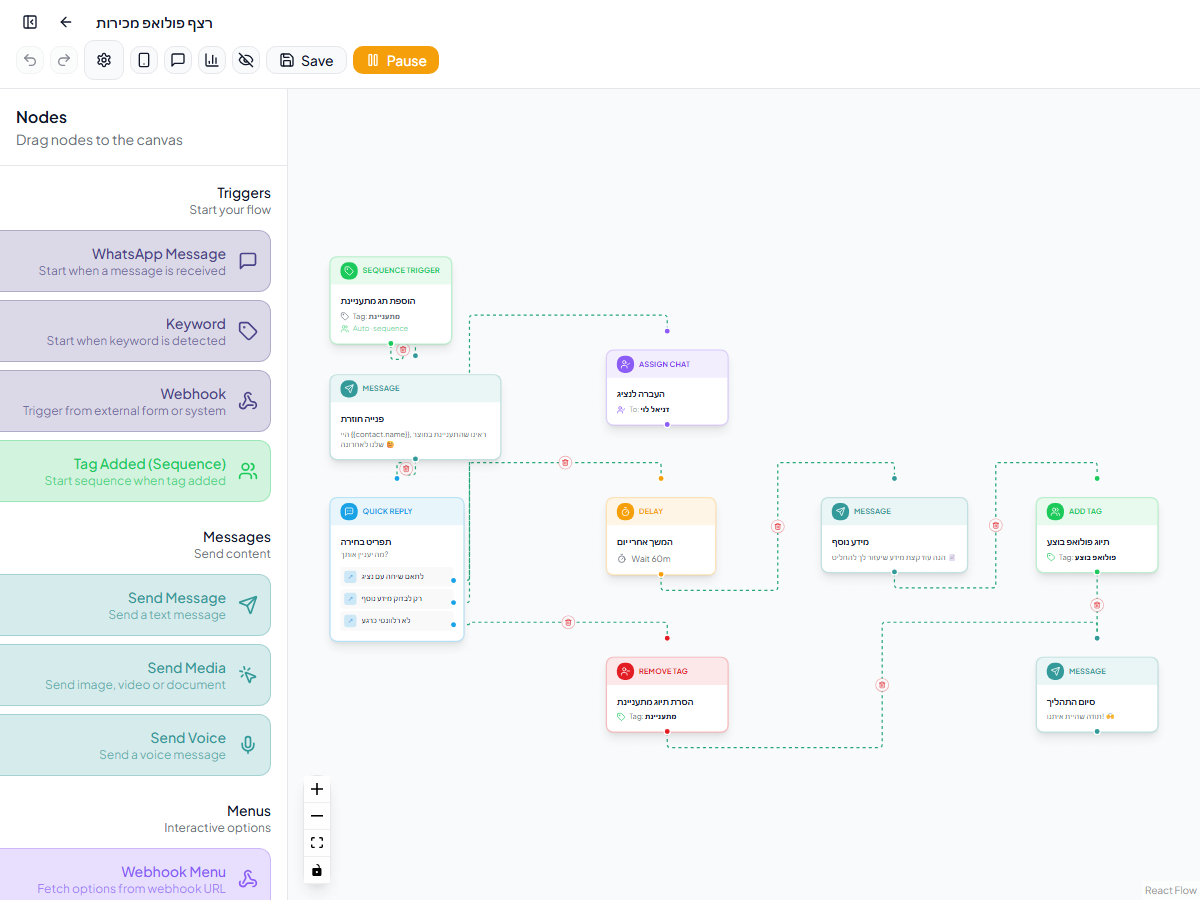Collapse the sidebar panel icon
1200x900 pixels.
(30, 22)
